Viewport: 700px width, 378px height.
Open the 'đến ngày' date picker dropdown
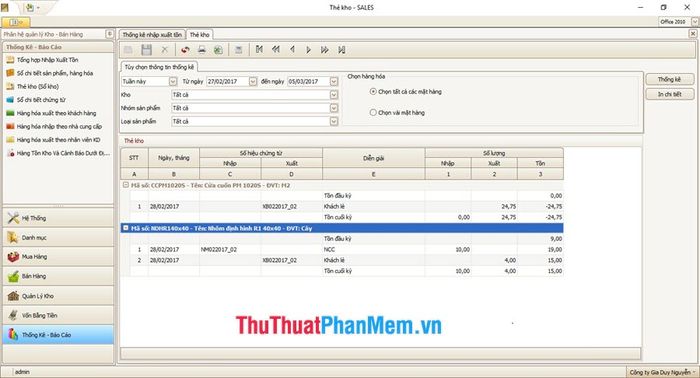coord(333,81)
